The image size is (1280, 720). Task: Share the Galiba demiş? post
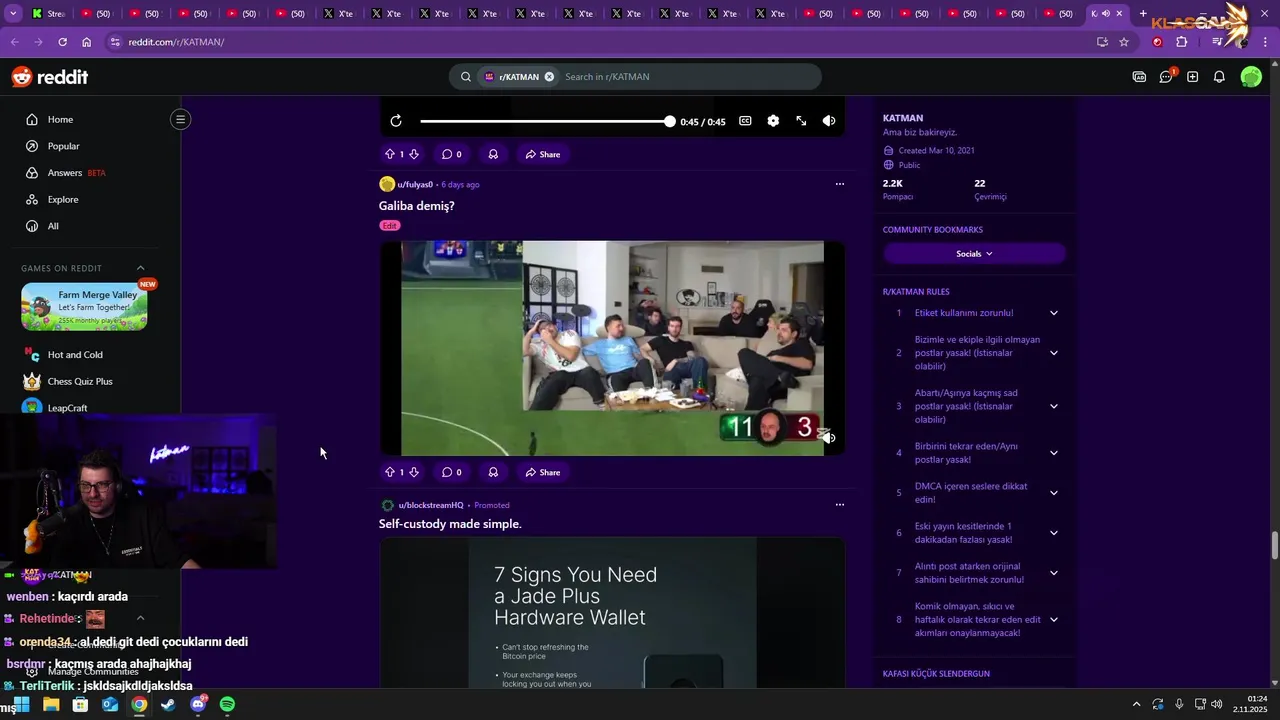coord(543,472)
